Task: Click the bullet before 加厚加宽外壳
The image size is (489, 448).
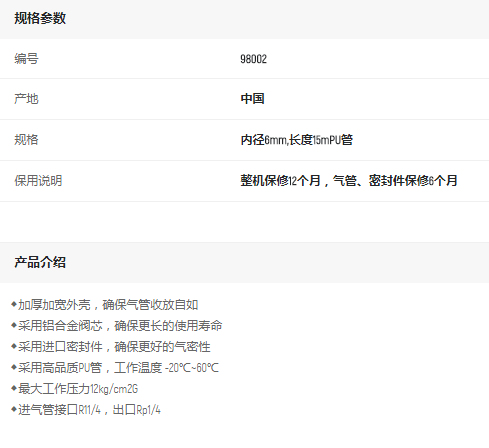Action: tap(14, 304)
